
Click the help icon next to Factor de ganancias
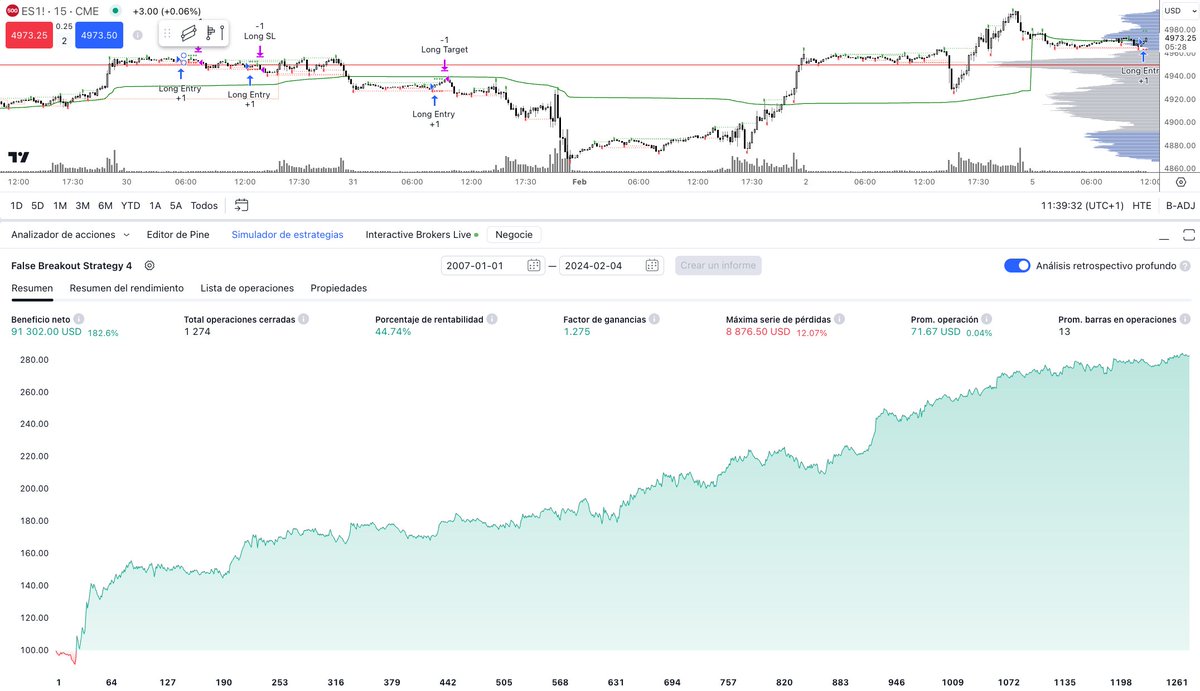click(x=652, y=318)
